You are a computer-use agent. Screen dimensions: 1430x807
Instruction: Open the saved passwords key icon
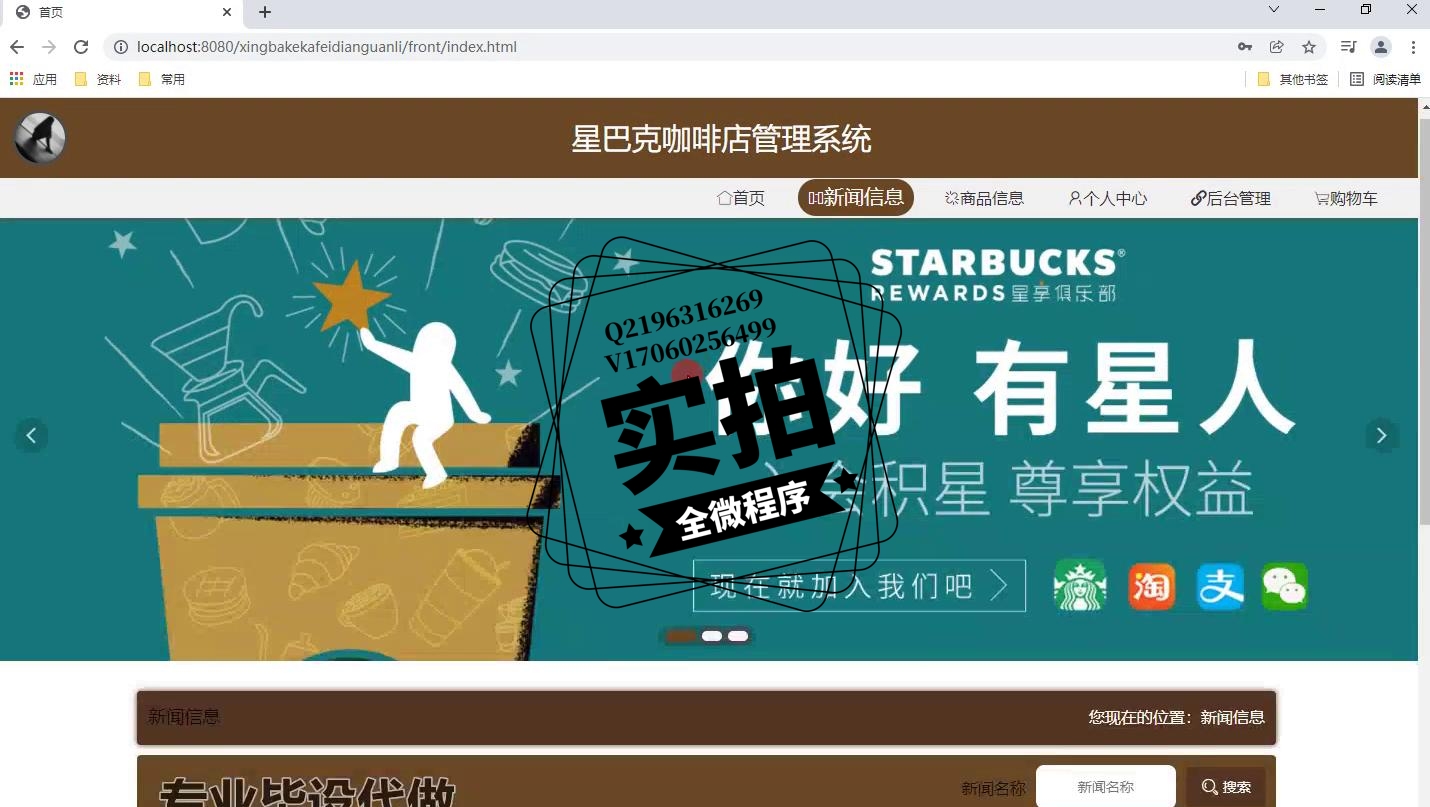tap(1245, 47)
